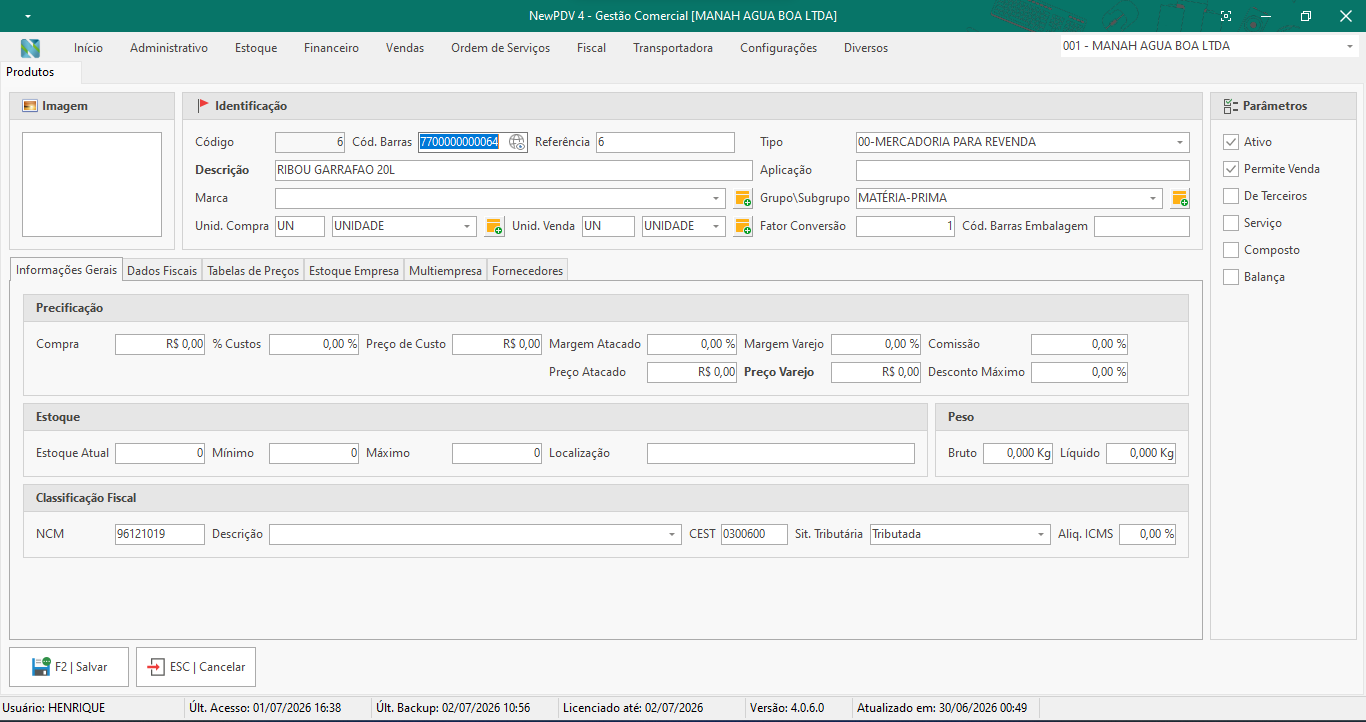Screen dimensions: 1366x722
Task: Click the add icon next to Grupo\Subgrupo
Action: click(x=1180, y=199)
